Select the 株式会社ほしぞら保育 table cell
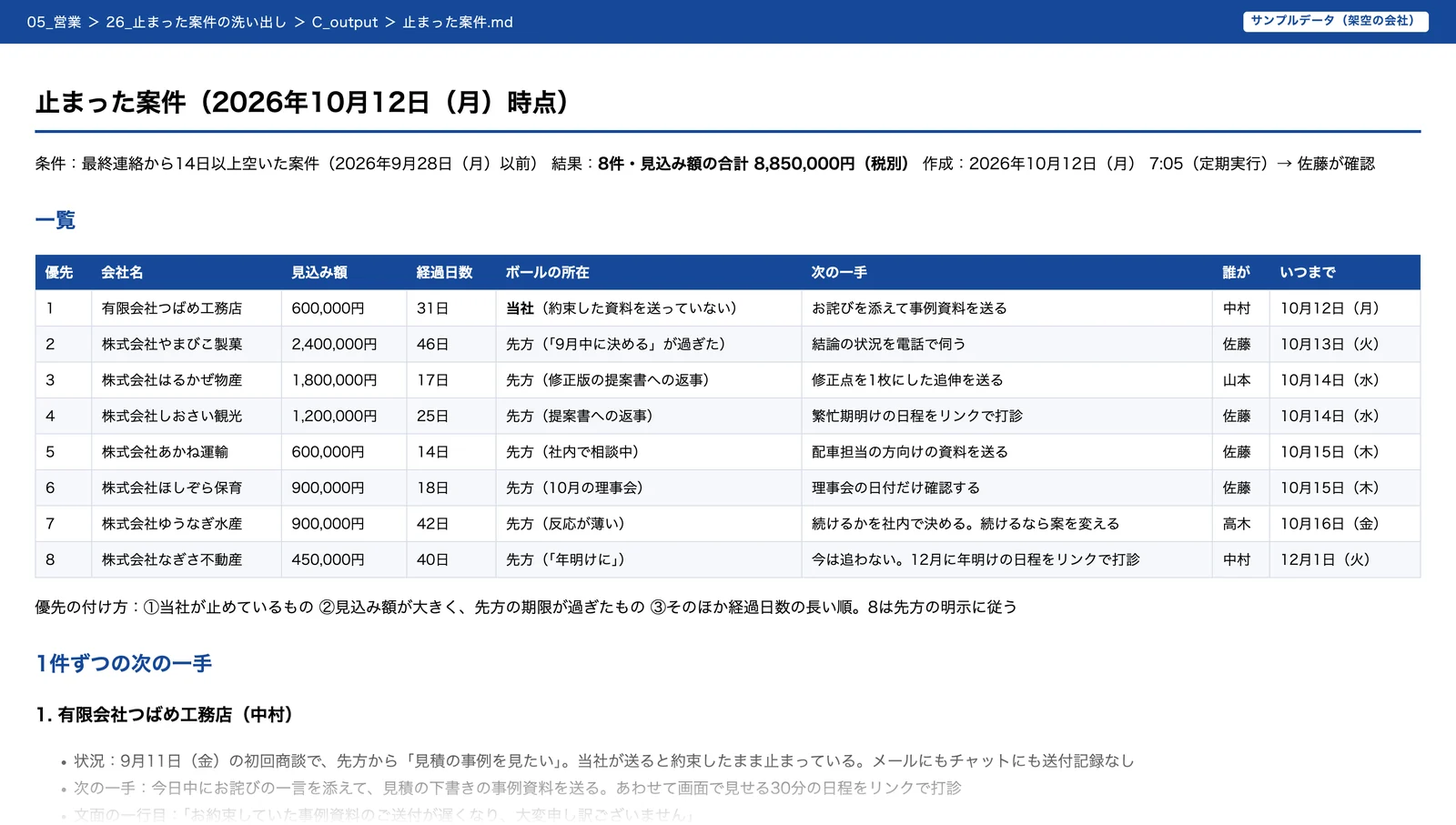 (x=186, y=488)
